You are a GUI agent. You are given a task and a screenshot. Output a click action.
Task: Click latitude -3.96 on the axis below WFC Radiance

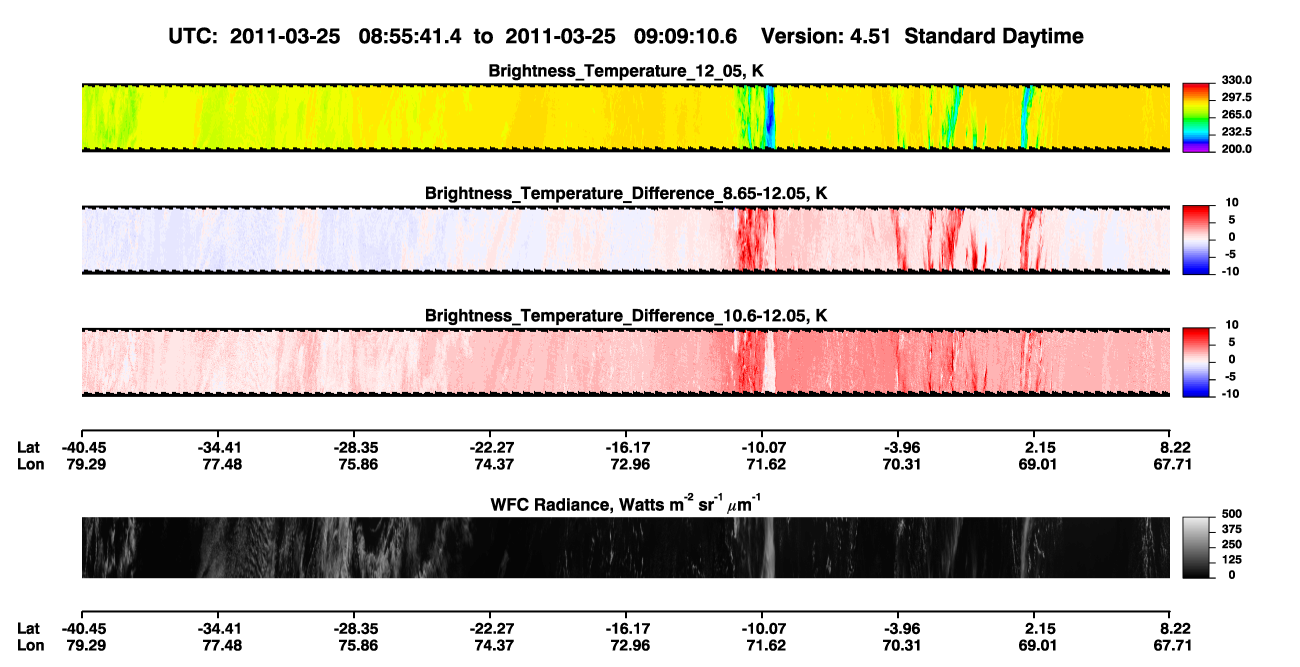point(902,628)
